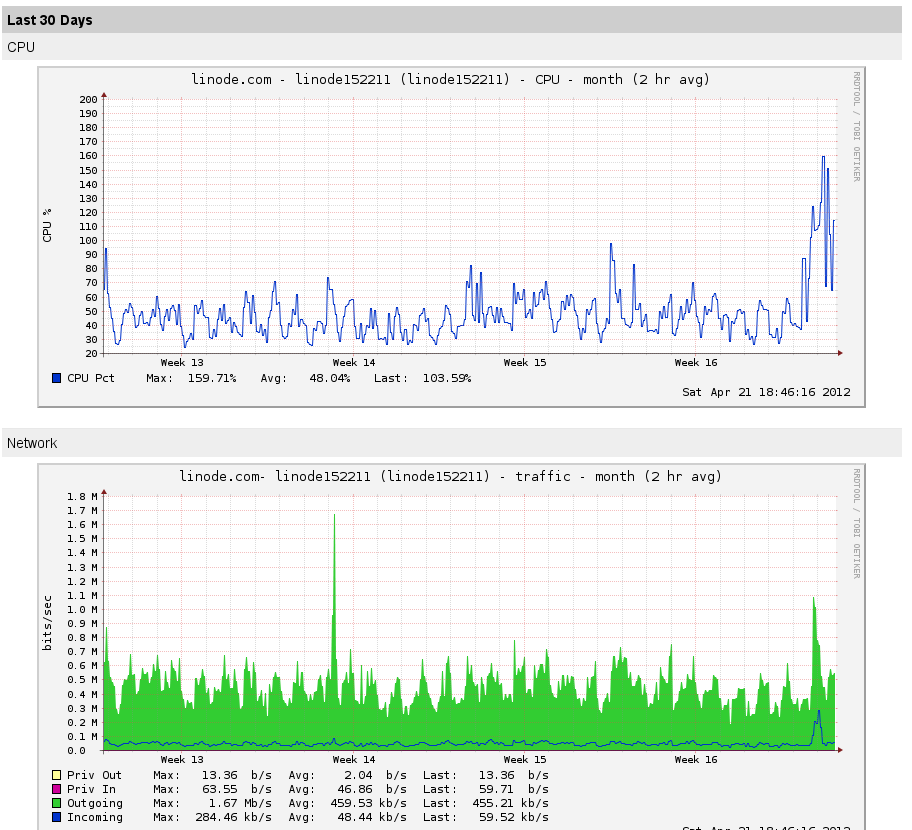Click Week 13 label on CPU graph
The image size is (912, 830).
[182, 362]
